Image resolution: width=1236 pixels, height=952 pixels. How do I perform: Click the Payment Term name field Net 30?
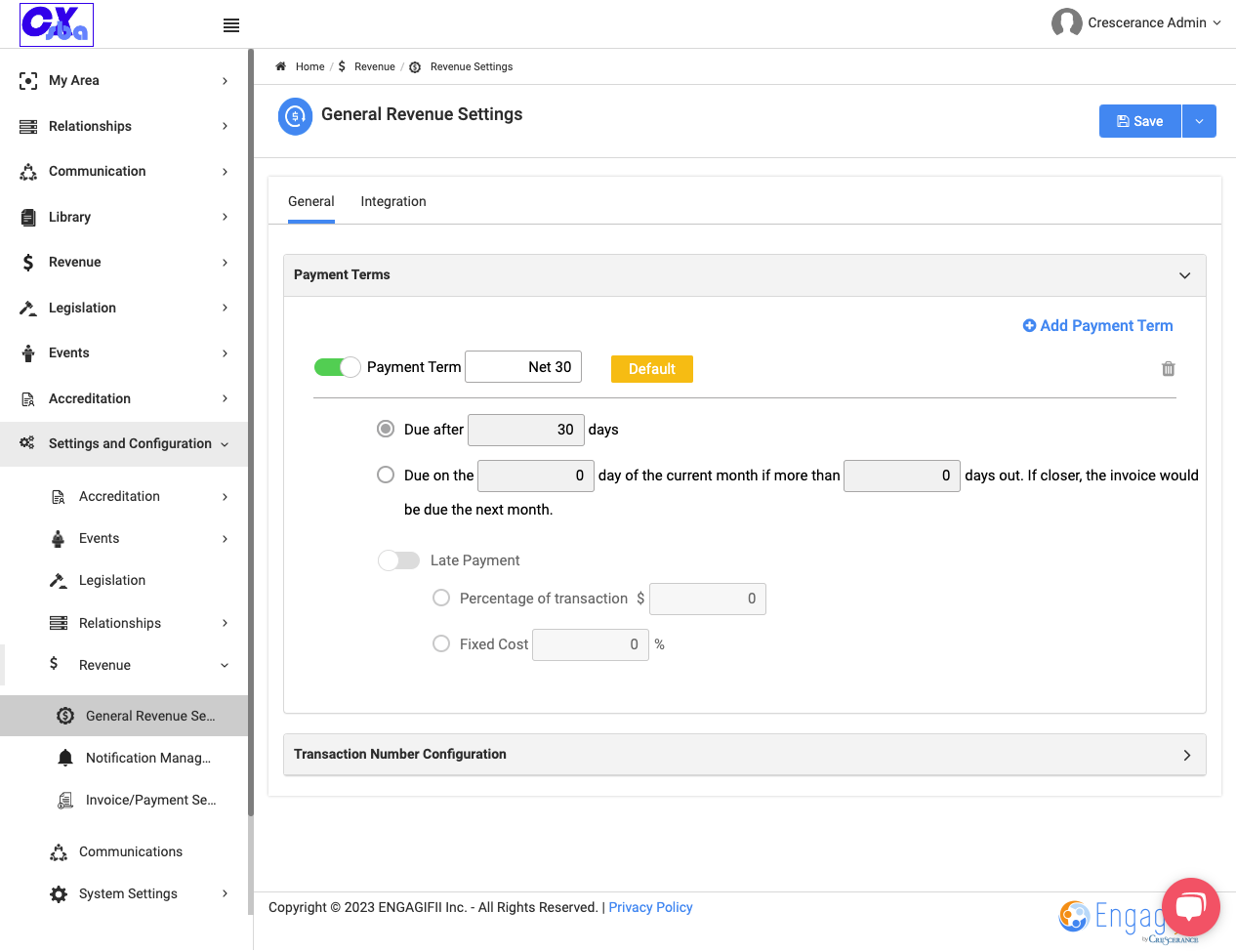pyautogui.click(x=523, y=367)
